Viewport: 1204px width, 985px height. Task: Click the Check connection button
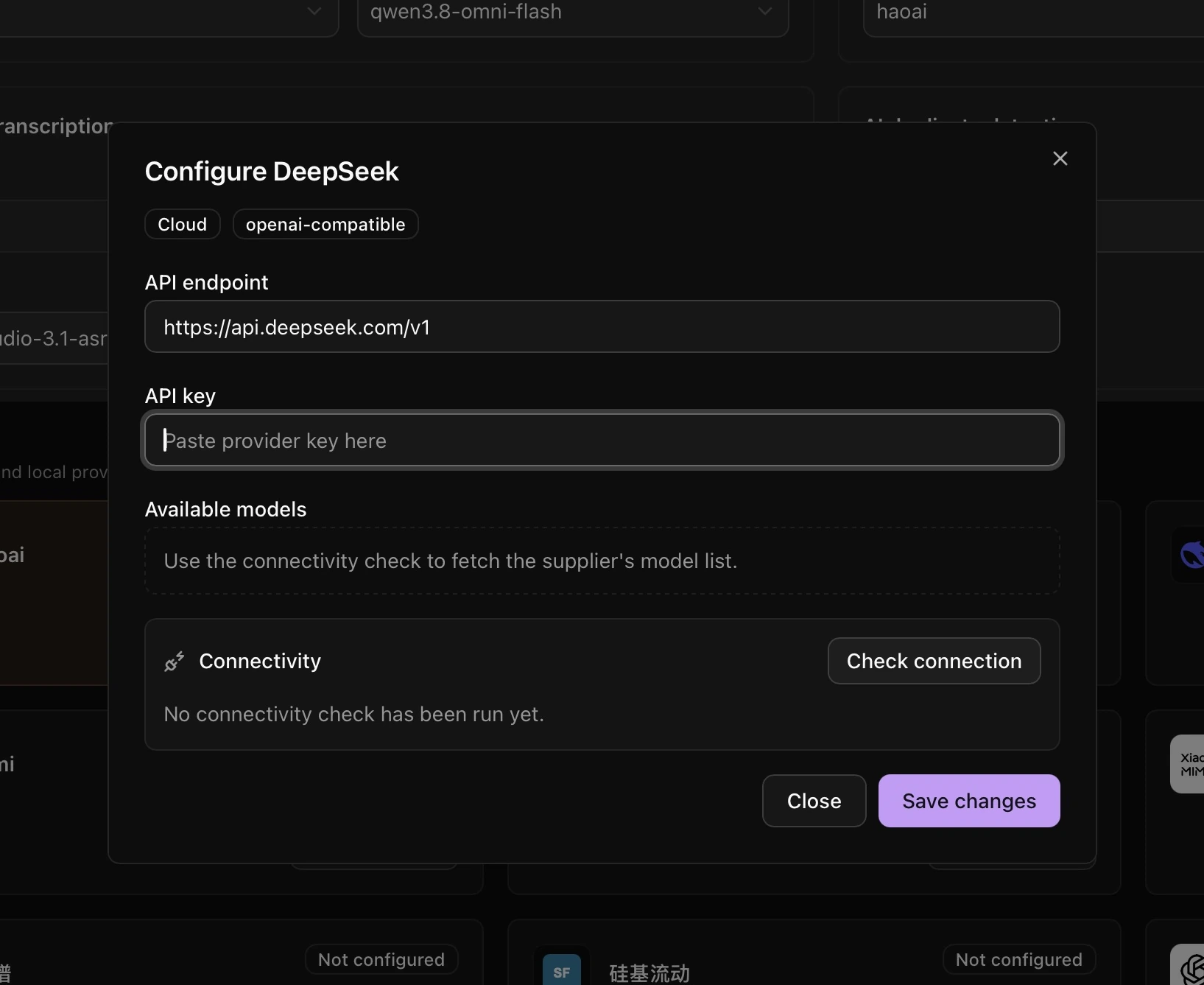point(934,661)
